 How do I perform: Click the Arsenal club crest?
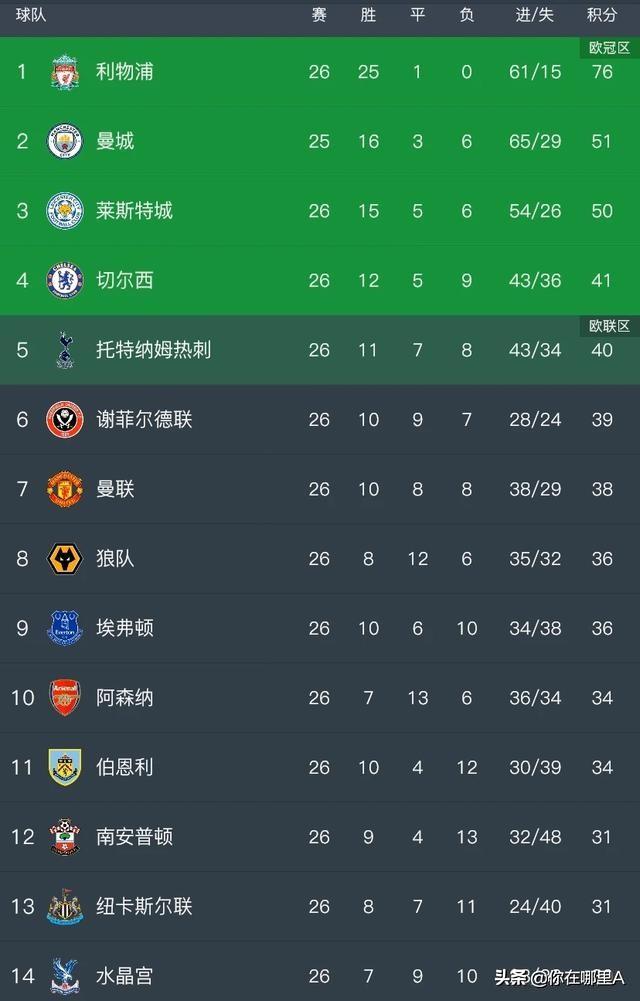(x=64, y=698)
